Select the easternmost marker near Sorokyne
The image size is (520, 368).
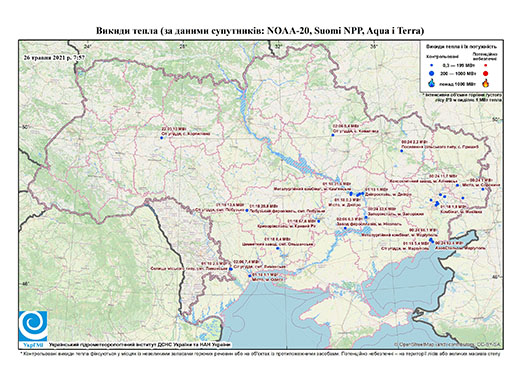click(482, 189)
